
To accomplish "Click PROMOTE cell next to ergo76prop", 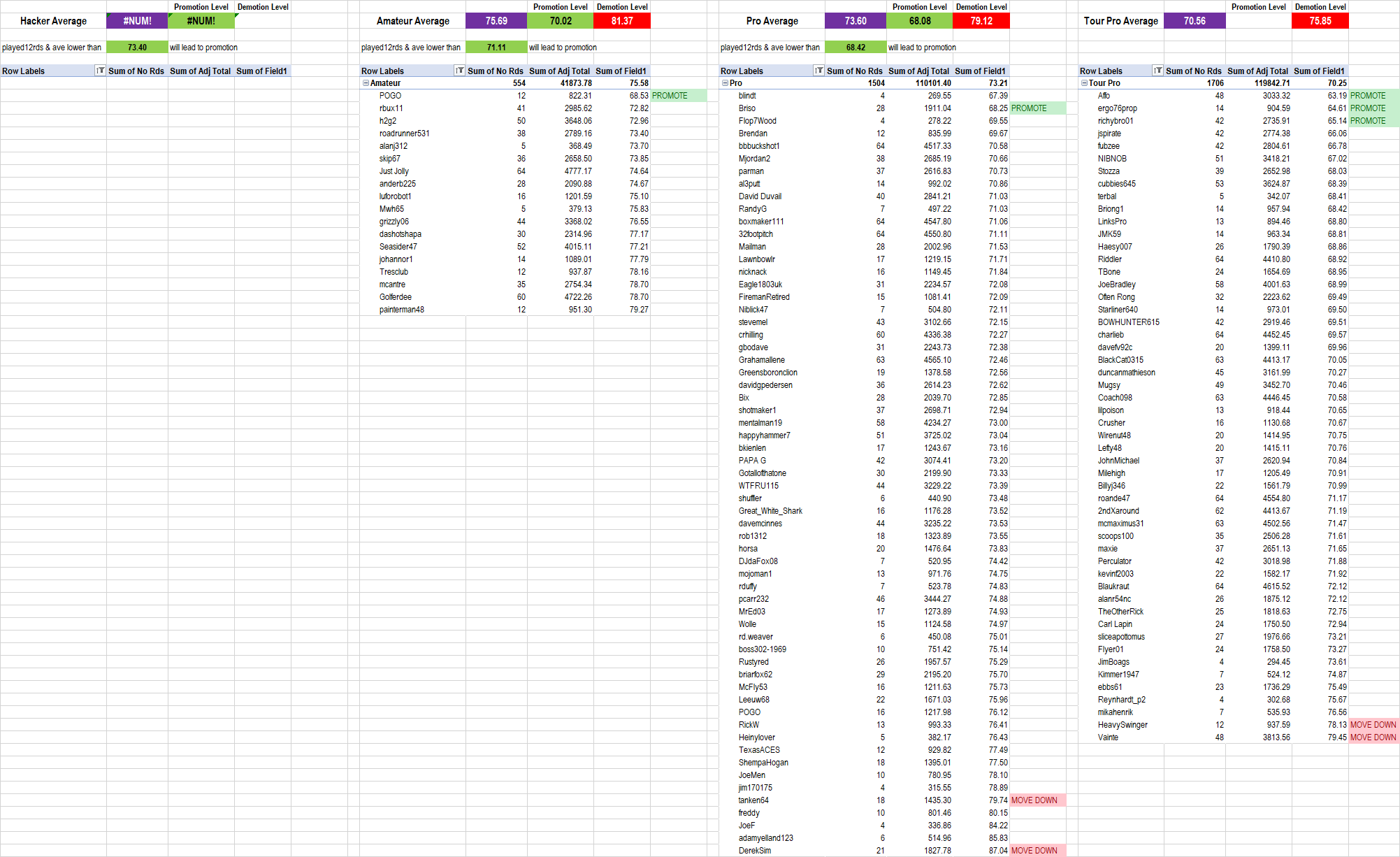I will (x=1373, y=108).
